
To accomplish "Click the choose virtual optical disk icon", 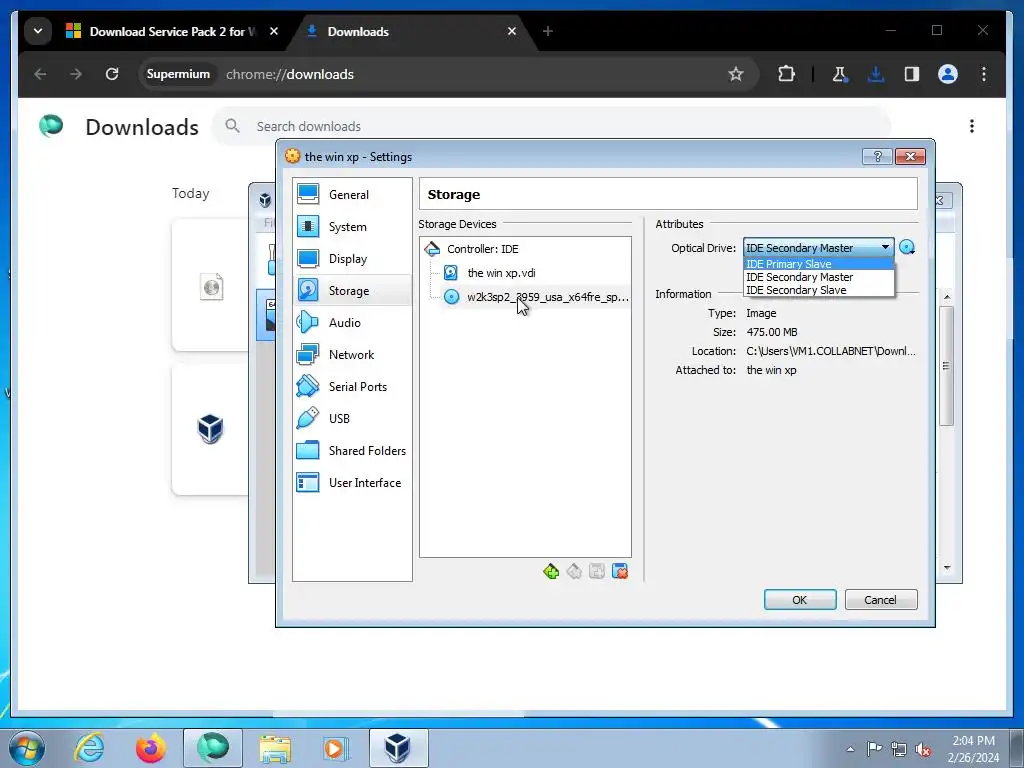I will click(906, 248).
